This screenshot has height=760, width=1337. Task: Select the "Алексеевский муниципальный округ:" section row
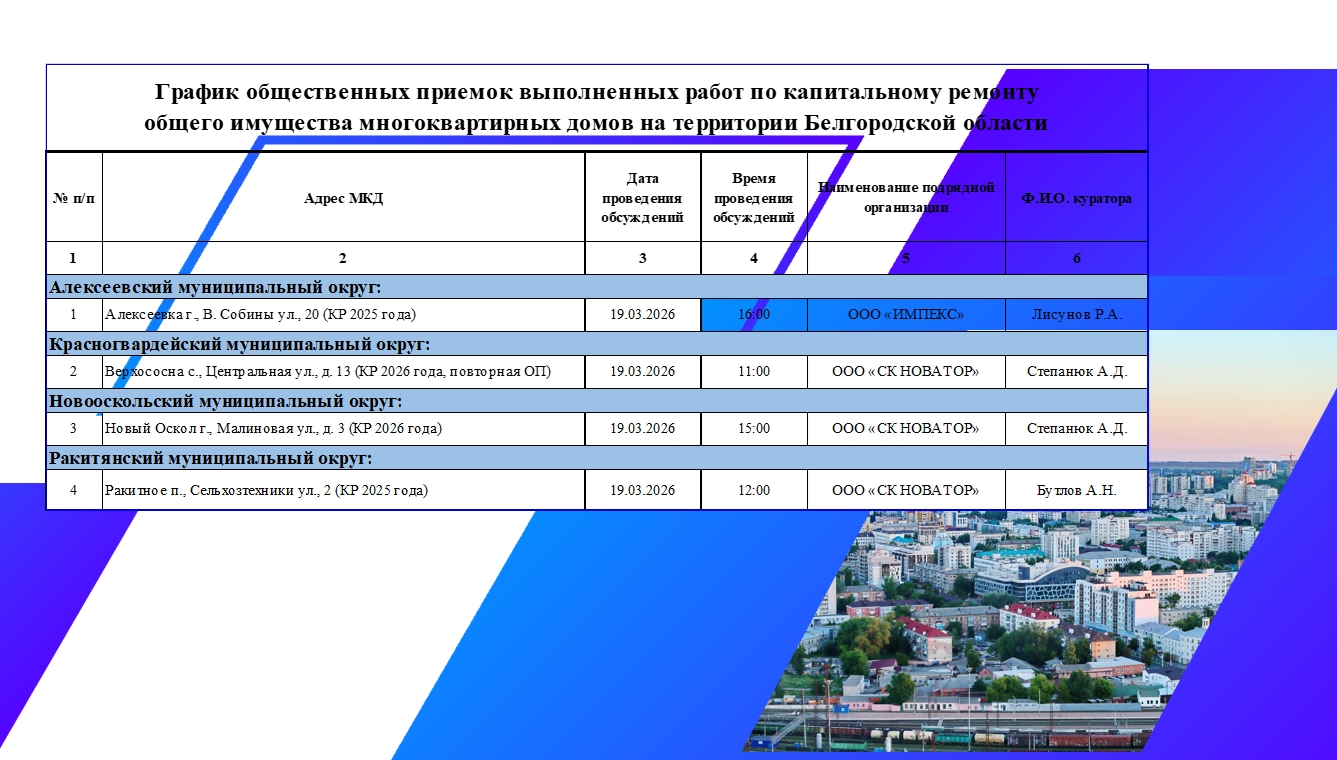tap(597, 287)
